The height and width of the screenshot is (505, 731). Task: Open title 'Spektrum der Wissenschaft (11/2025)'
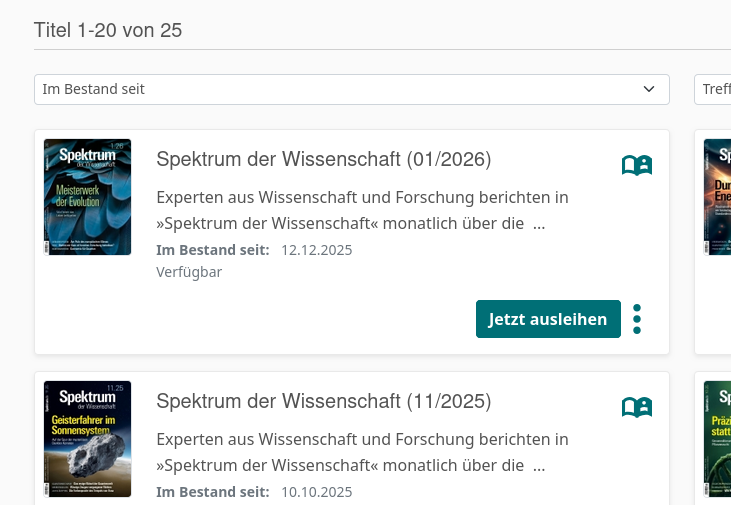tap(323, 402)
